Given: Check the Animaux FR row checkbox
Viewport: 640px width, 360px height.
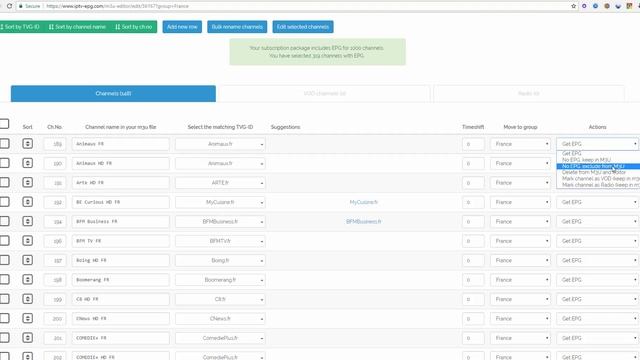Looking at the screenshot, I should point(4,144).
